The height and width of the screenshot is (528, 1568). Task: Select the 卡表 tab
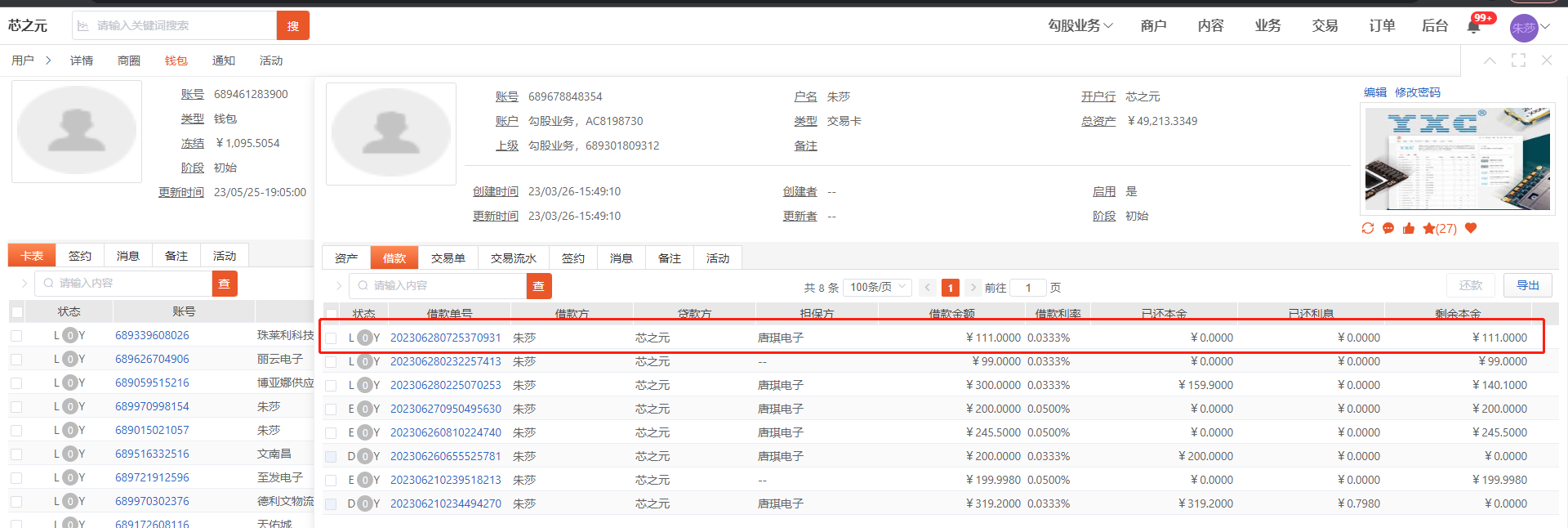32,256
